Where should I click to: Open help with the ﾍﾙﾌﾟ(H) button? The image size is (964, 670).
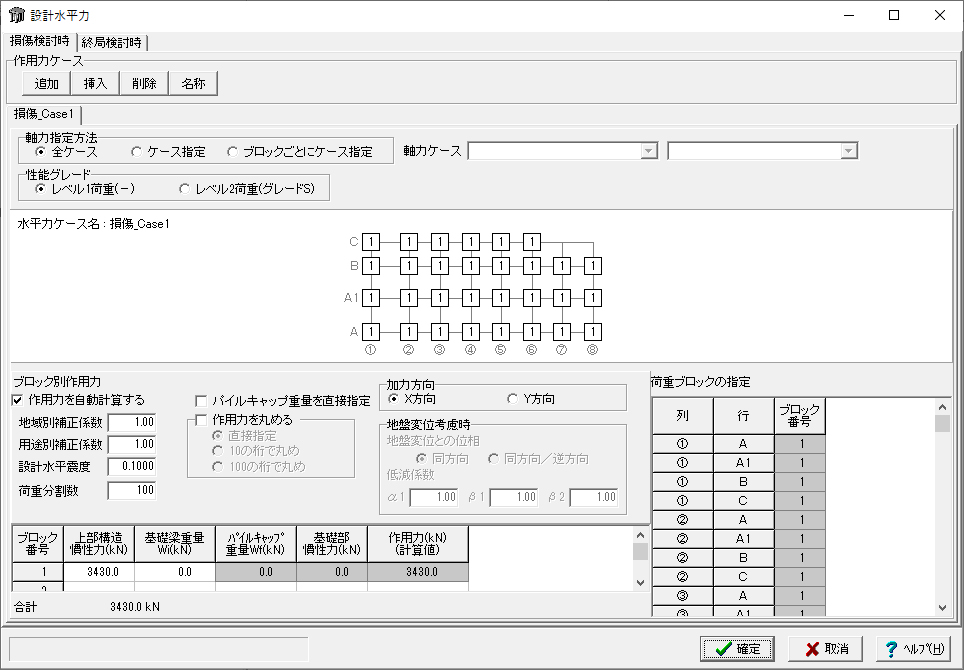[x=914, y=648]
